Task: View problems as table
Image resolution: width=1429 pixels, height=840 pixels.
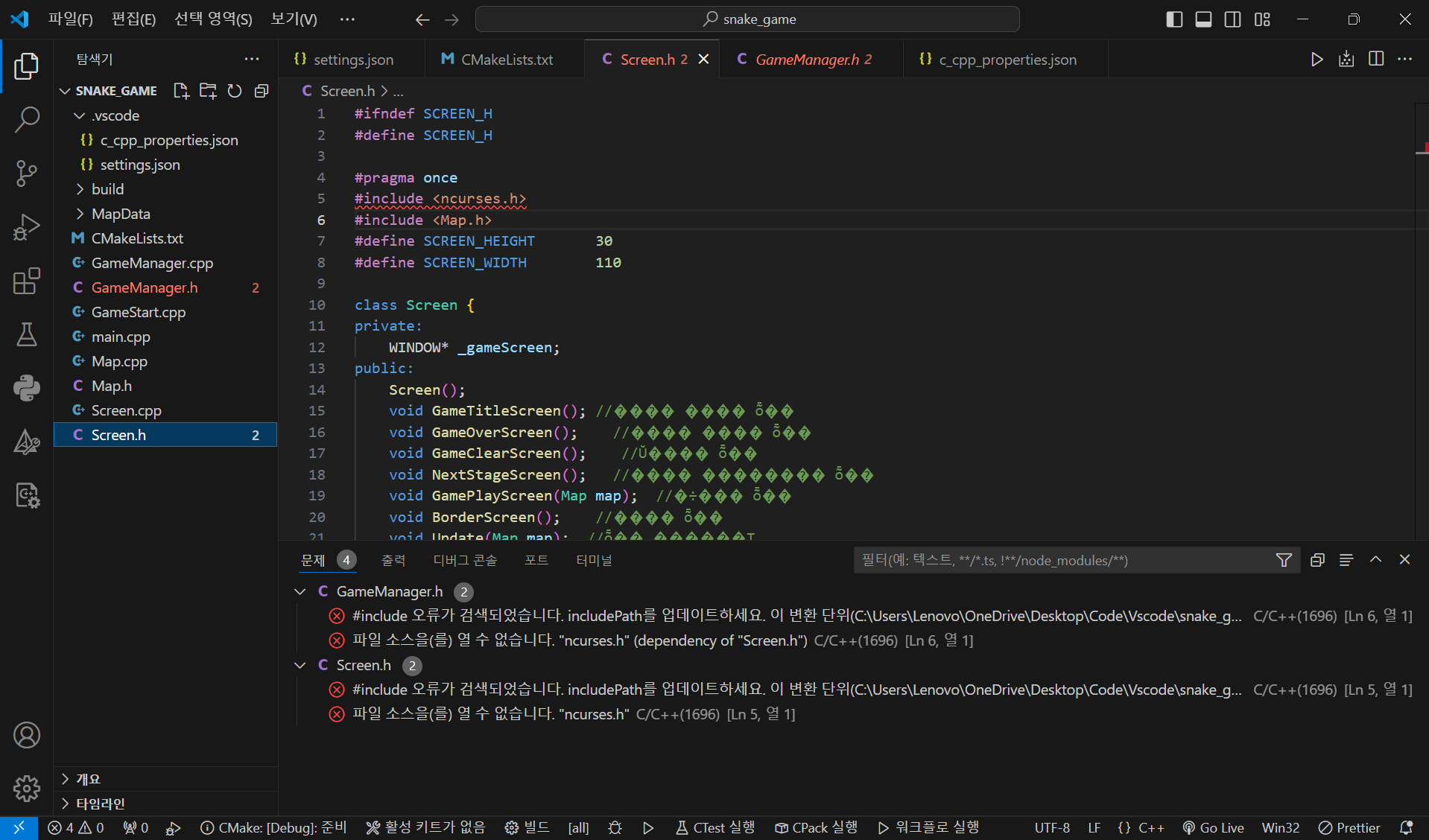Action: [x=1346, y=560]
